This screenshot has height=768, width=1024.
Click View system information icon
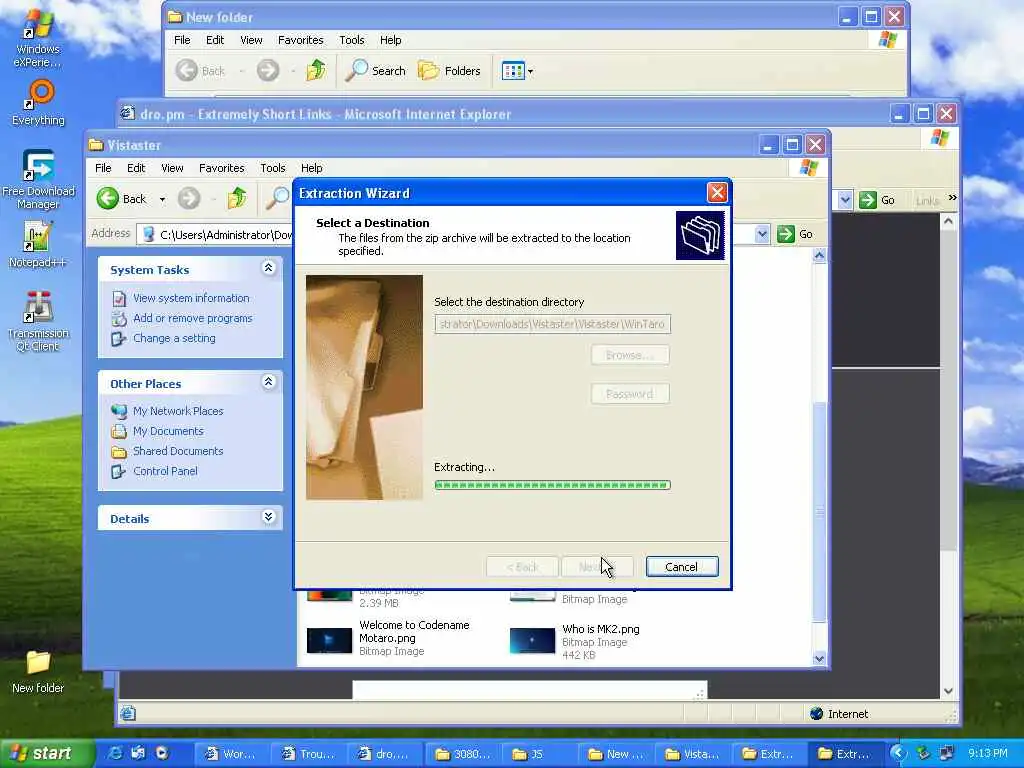coord(119,298)
